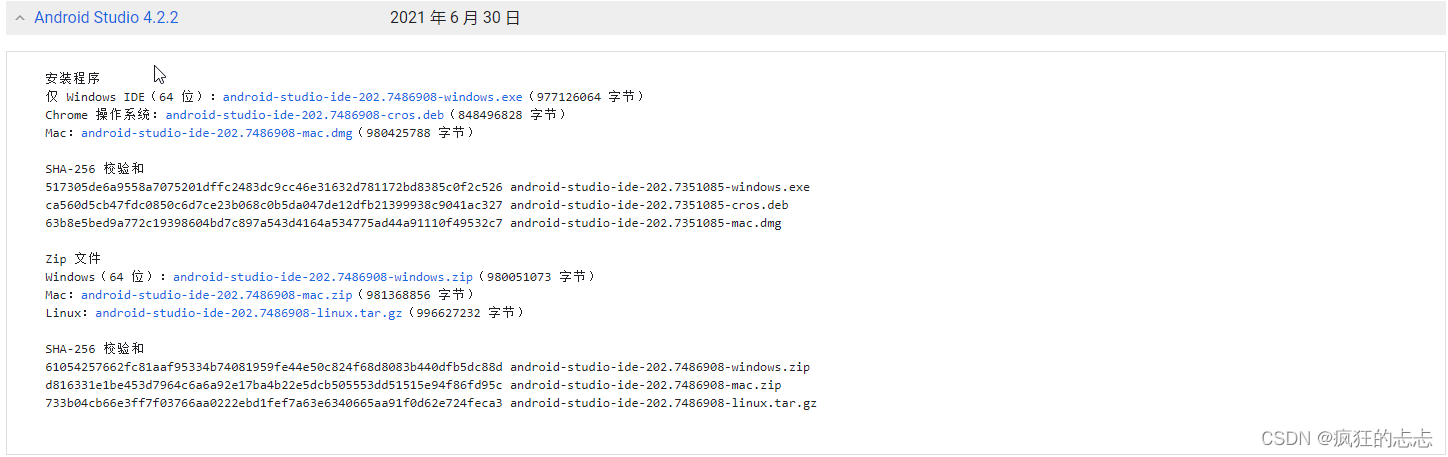Click the SHA-256 校验和 heading above zip checksums
The image size is (1448, 457).
95,348
